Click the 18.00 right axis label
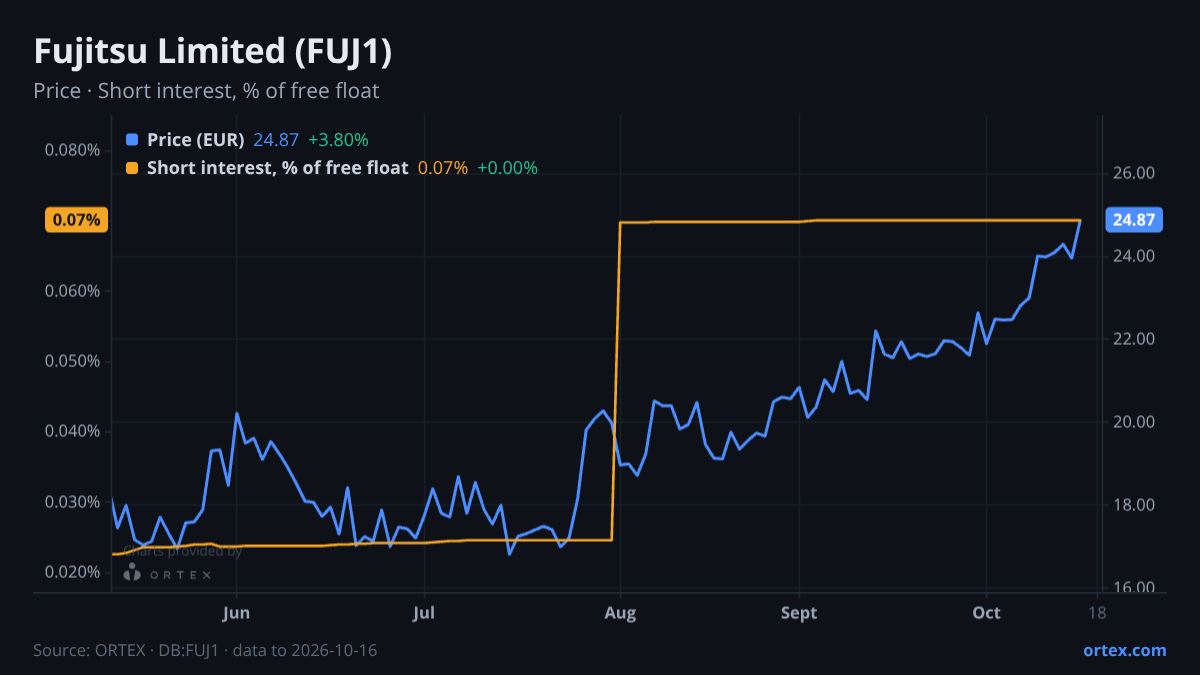The image size is (1200, 675). [x=1133, y=505]
